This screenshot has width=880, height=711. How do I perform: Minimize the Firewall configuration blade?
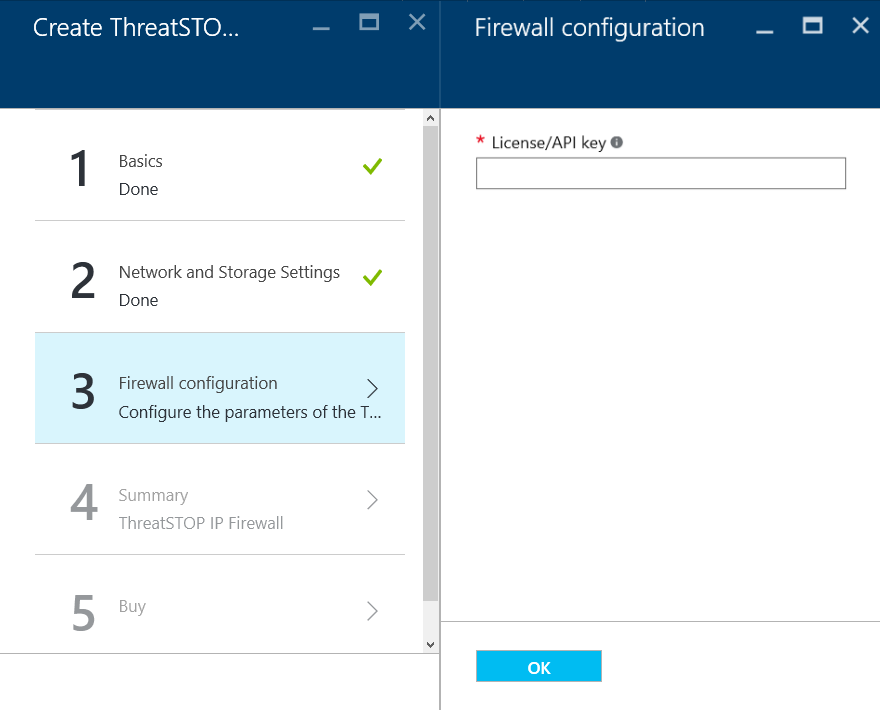pos(764,30)
